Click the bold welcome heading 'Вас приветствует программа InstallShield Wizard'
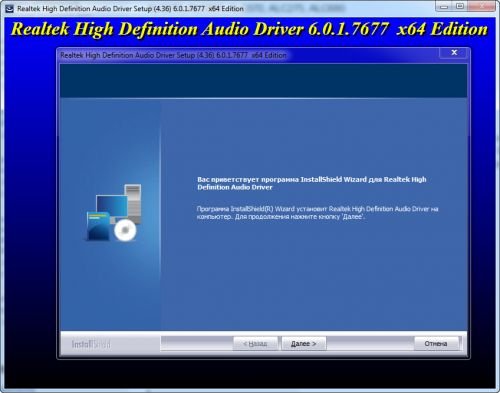Screen dimensions: 500x393 [311, 183]
